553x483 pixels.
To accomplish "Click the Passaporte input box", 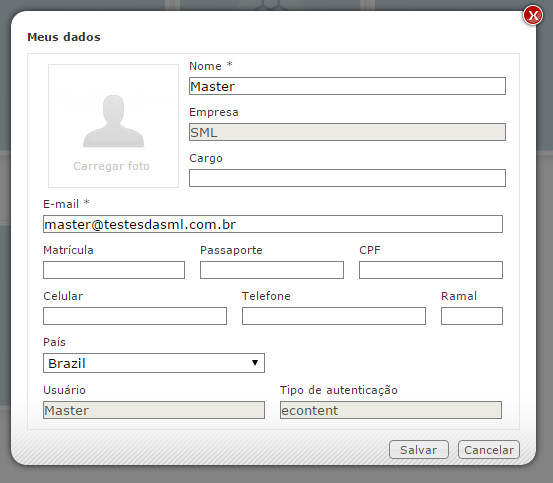I will 272,270.
